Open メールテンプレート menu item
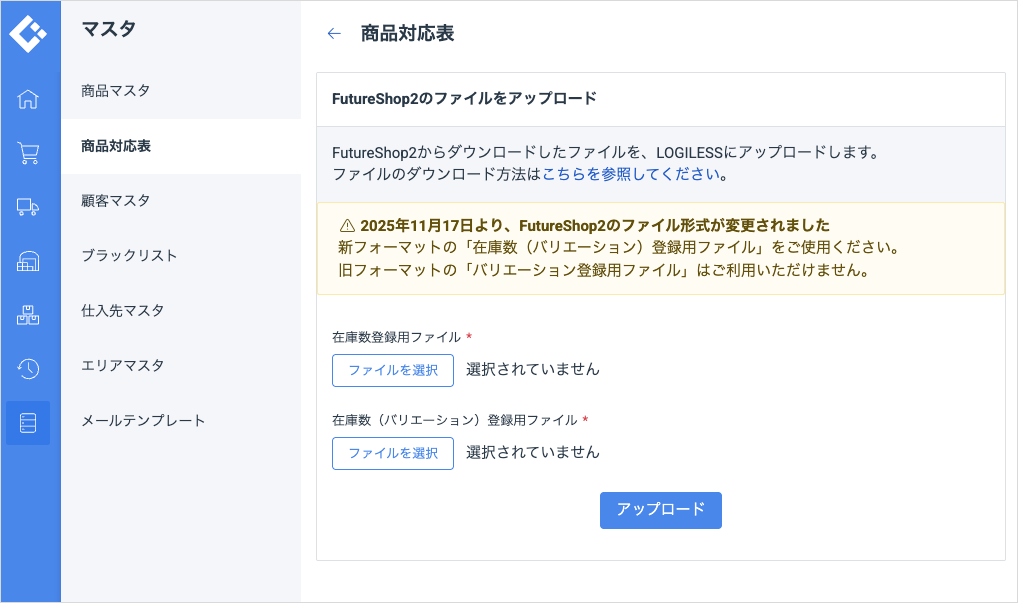Image resolution: width=1018 pixels, height=603 pixels. 143,421
